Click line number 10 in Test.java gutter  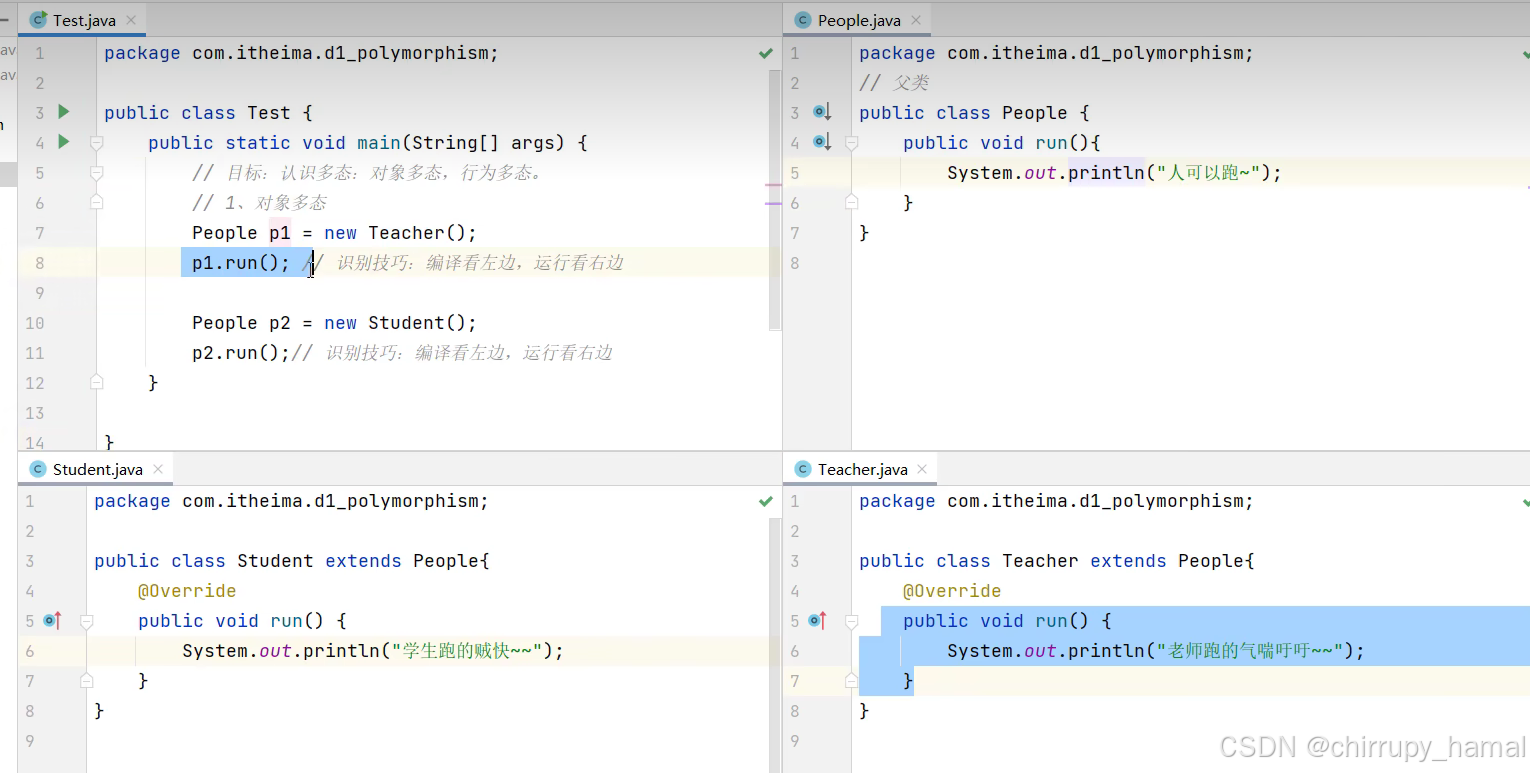[x=35, y=323]
